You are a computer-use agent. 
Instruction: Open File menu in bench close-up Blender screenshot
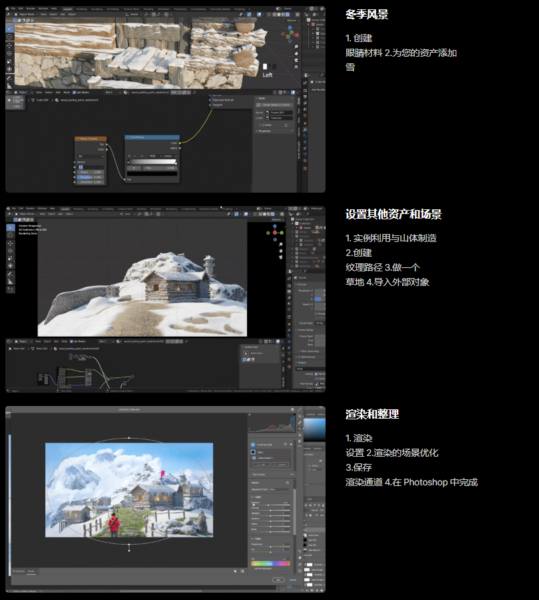point(13,8)
